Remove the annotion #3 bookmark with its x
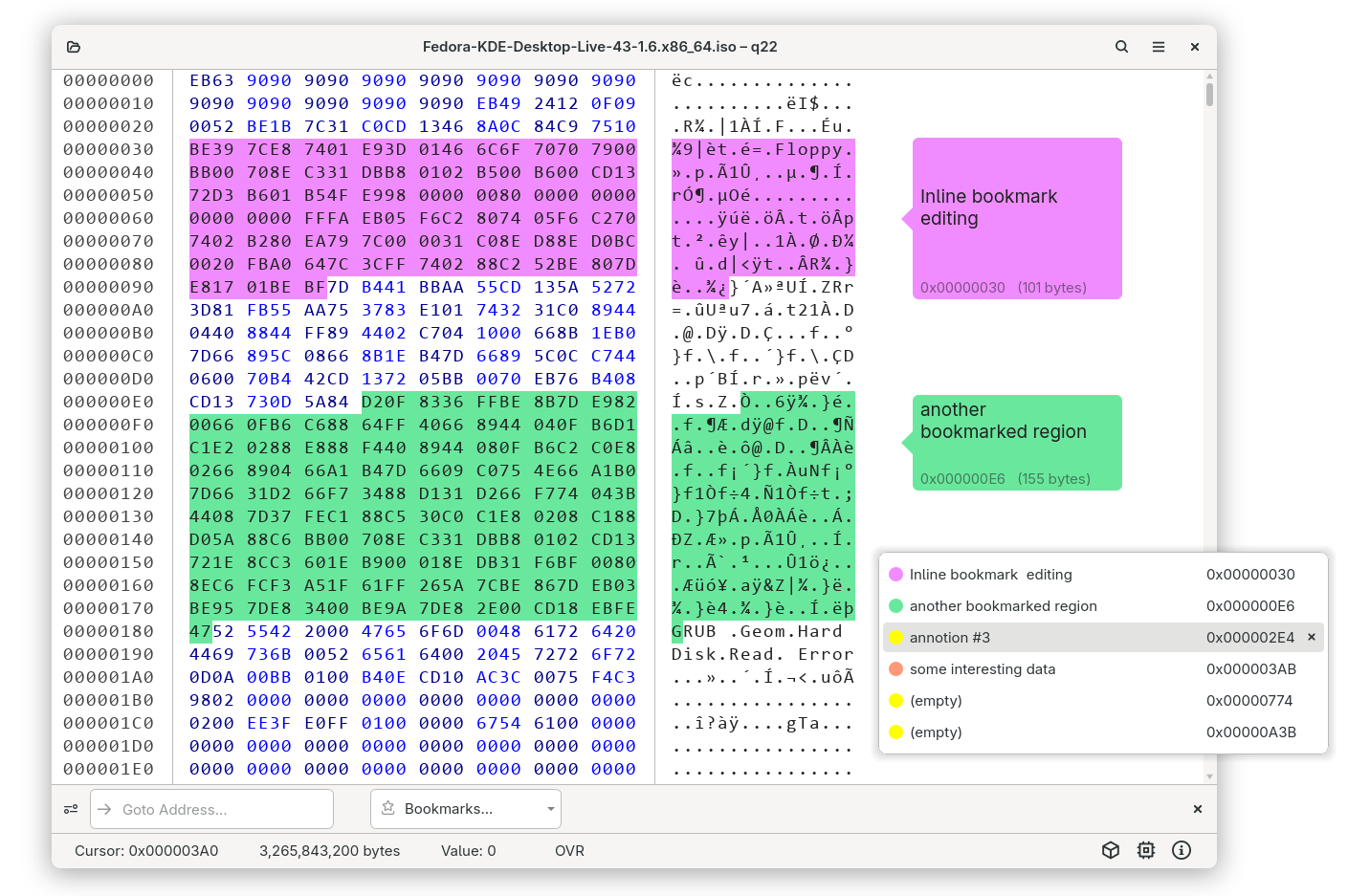 [1311, 637]
